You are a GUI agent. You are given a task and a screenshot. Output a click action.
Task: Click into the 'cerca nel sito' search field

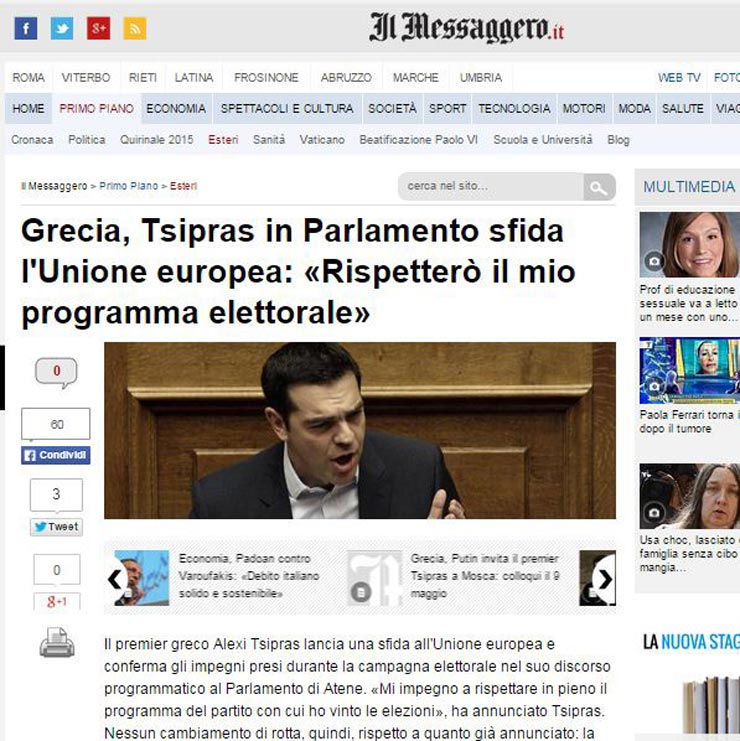488,187
